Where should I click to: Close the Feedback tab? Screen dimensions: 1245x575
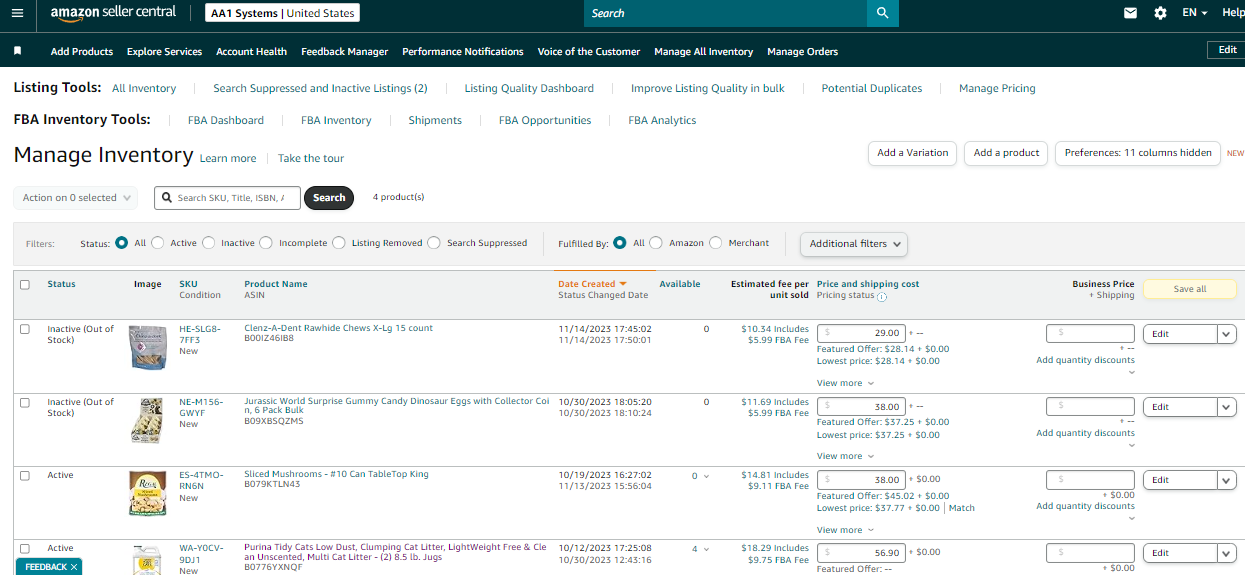click(74, 567)
